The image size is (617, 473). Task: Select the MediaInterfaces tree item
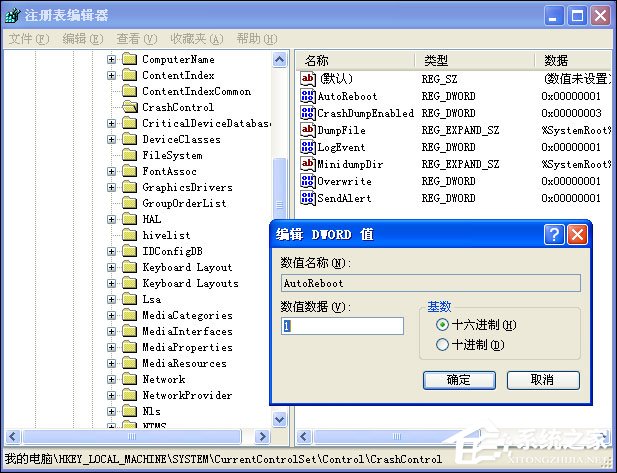coord(187,331)
